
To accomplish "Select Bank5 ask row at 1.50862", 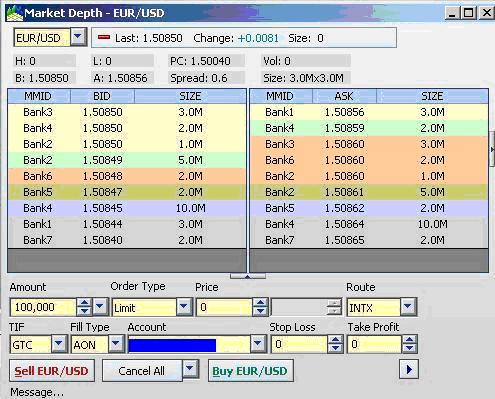I will [x=369, y=208].
